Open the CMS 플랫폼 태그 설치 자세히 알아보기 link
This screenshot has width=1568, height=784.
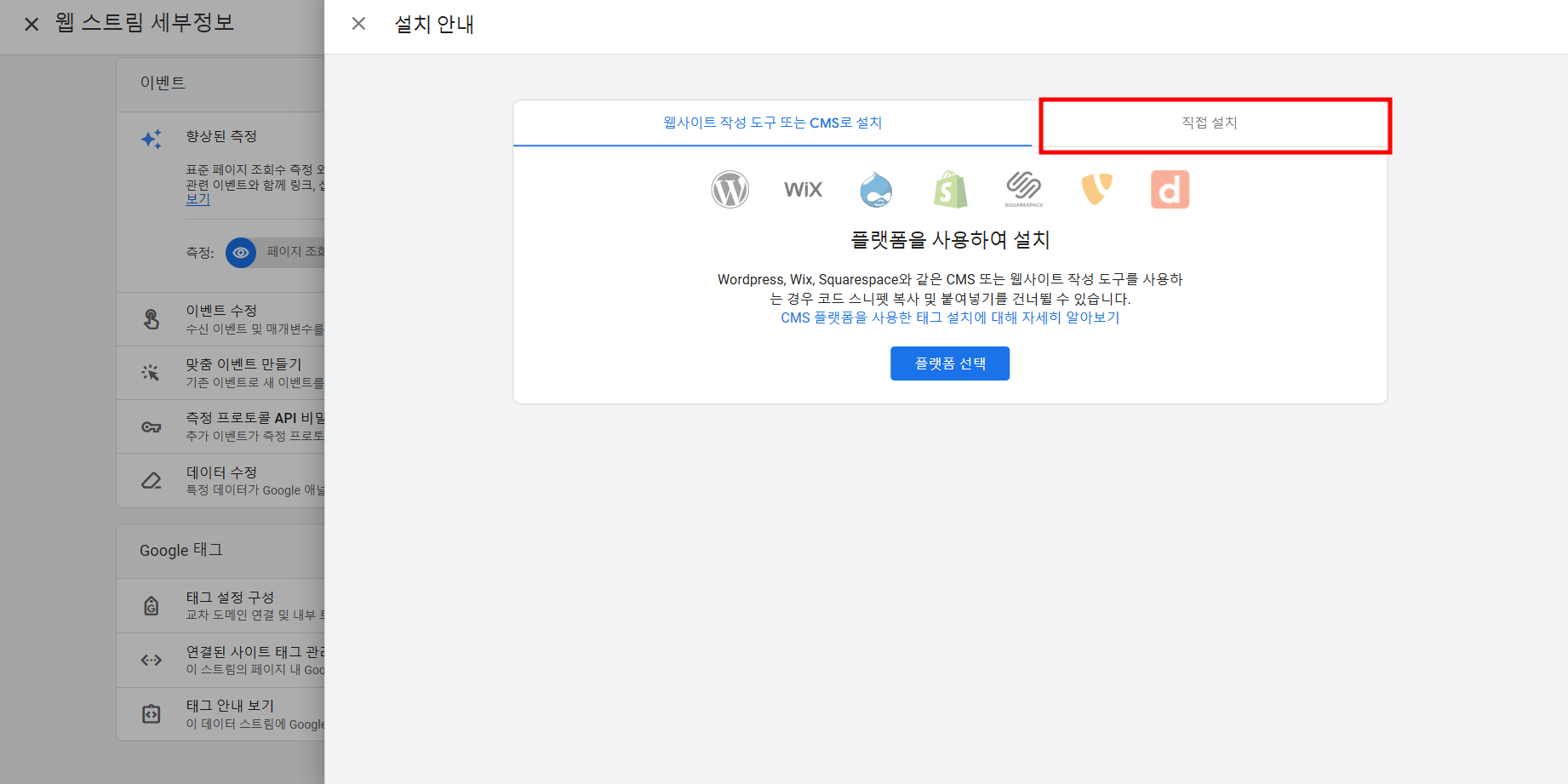[x=950, y=318]
